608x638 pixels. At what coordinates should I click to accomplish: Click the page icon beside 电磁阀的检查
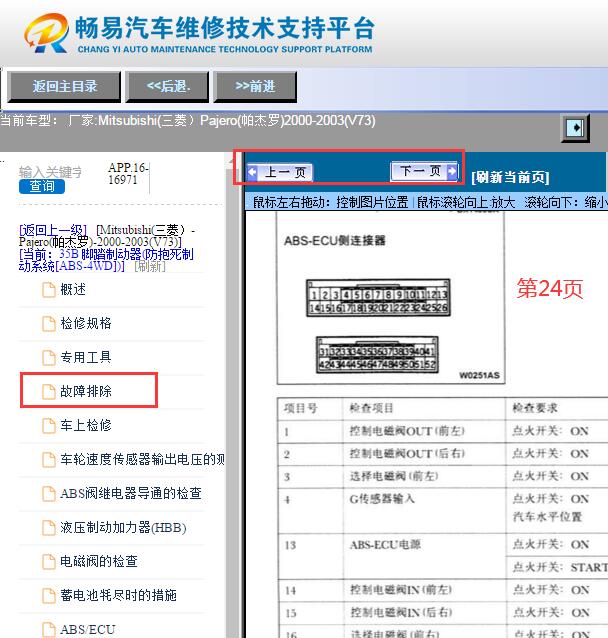[x=49, y=562]
